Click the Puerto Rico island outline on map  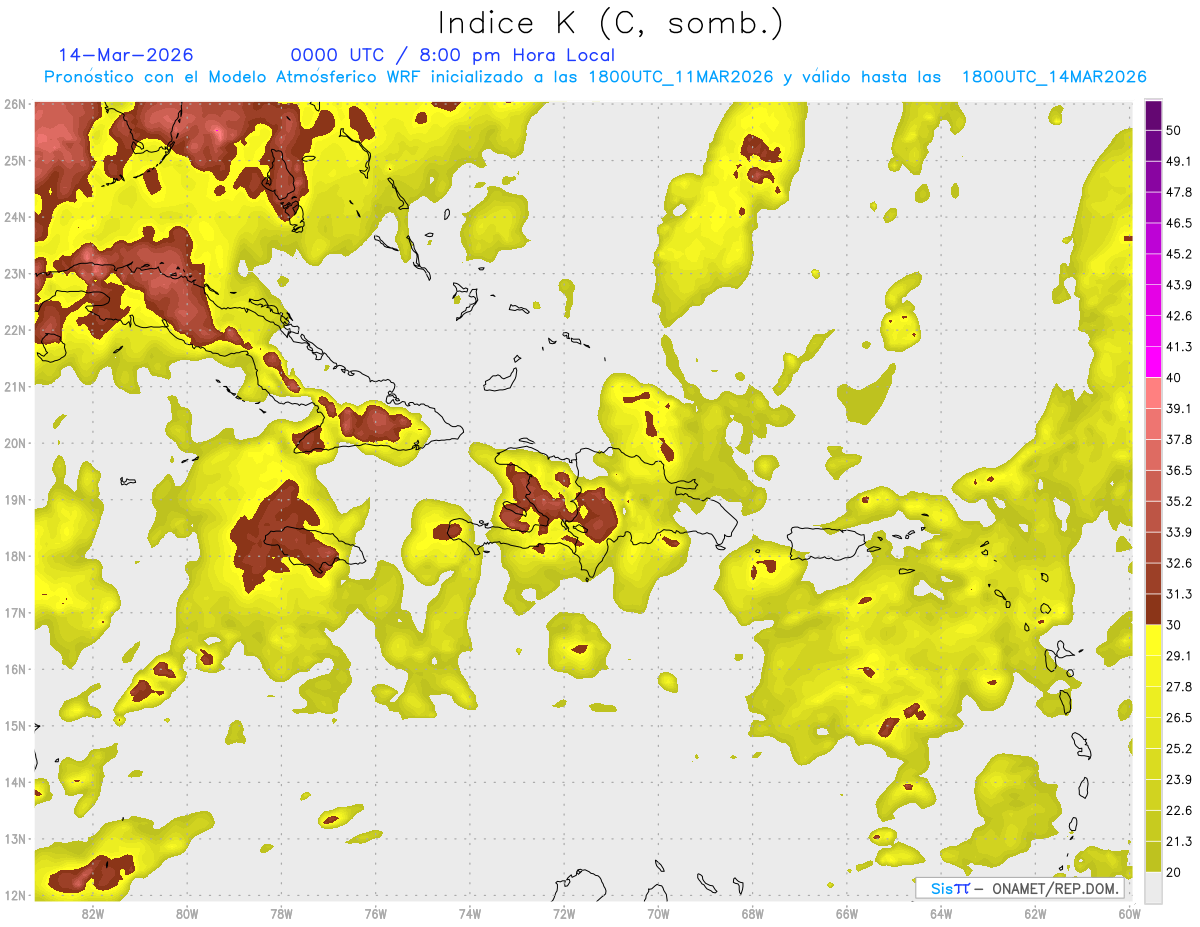coord(825,543)
